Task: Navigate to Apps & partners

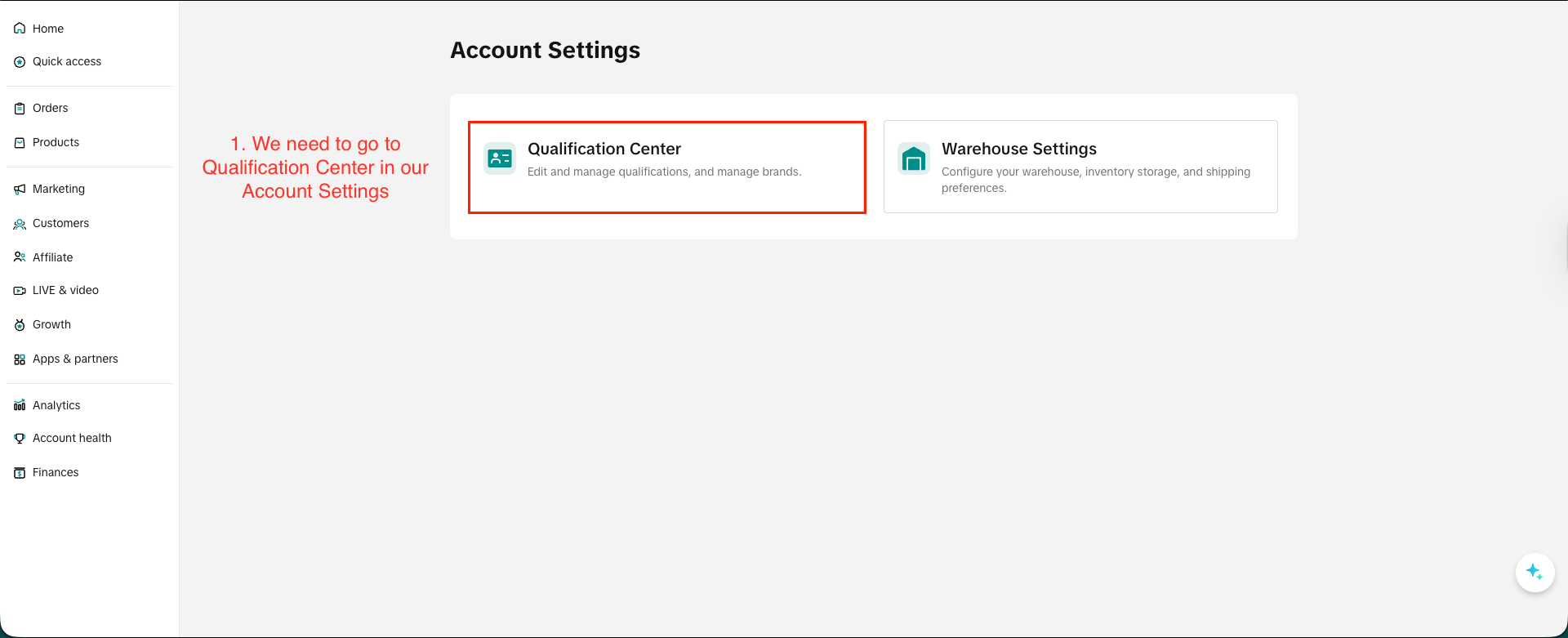Action: point(75,359)
